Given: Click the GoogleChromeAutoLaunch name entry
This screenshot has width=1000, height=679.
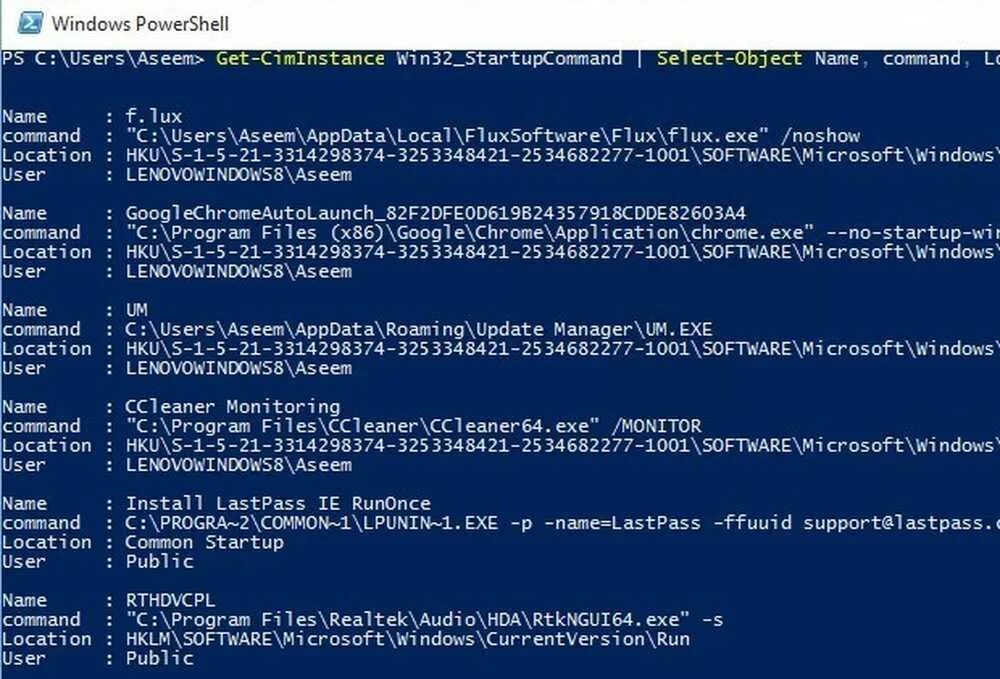Looking at the screenshot, I should click(436, 213).
